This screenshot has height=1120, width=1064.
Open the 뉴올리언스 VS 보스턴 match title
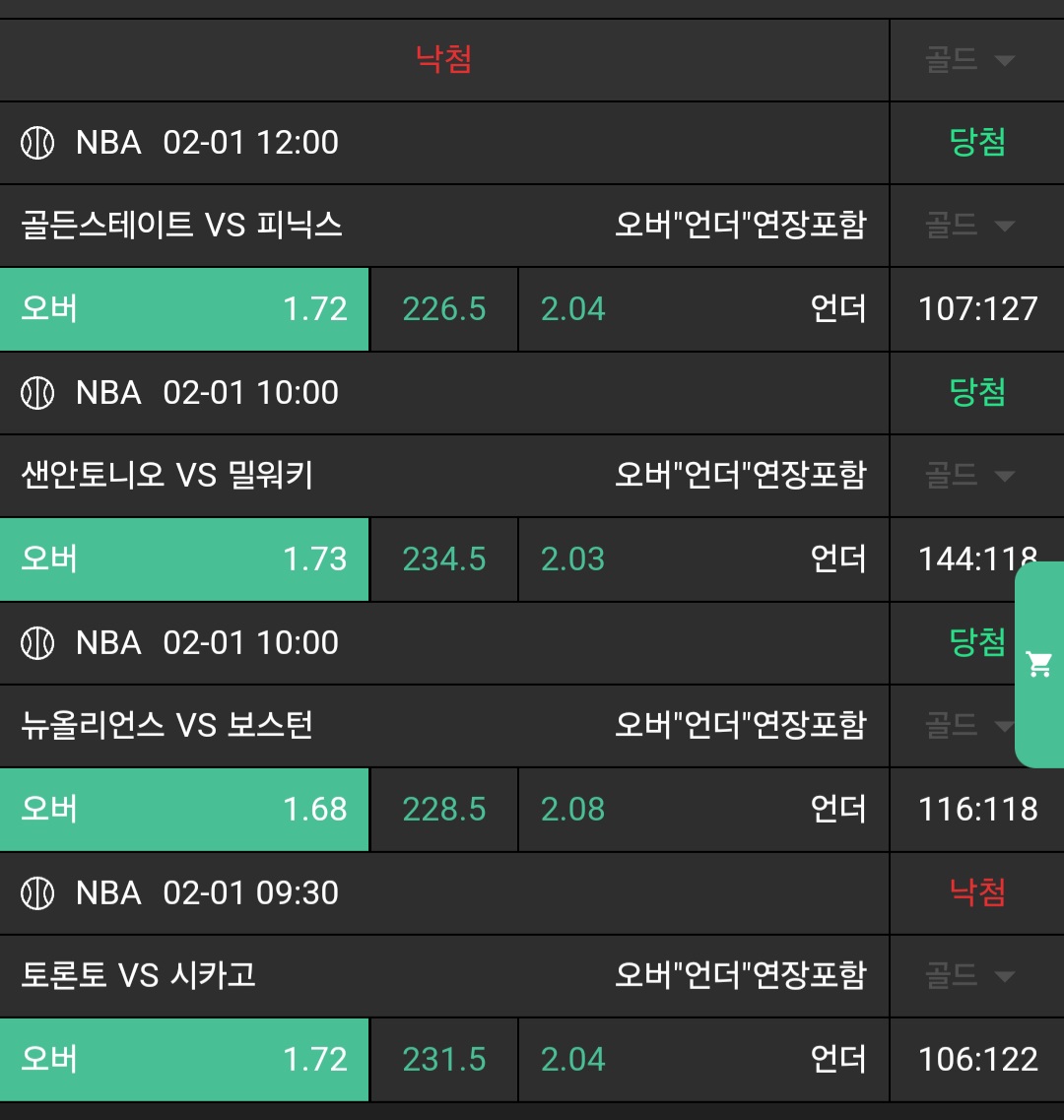[167, 726]
